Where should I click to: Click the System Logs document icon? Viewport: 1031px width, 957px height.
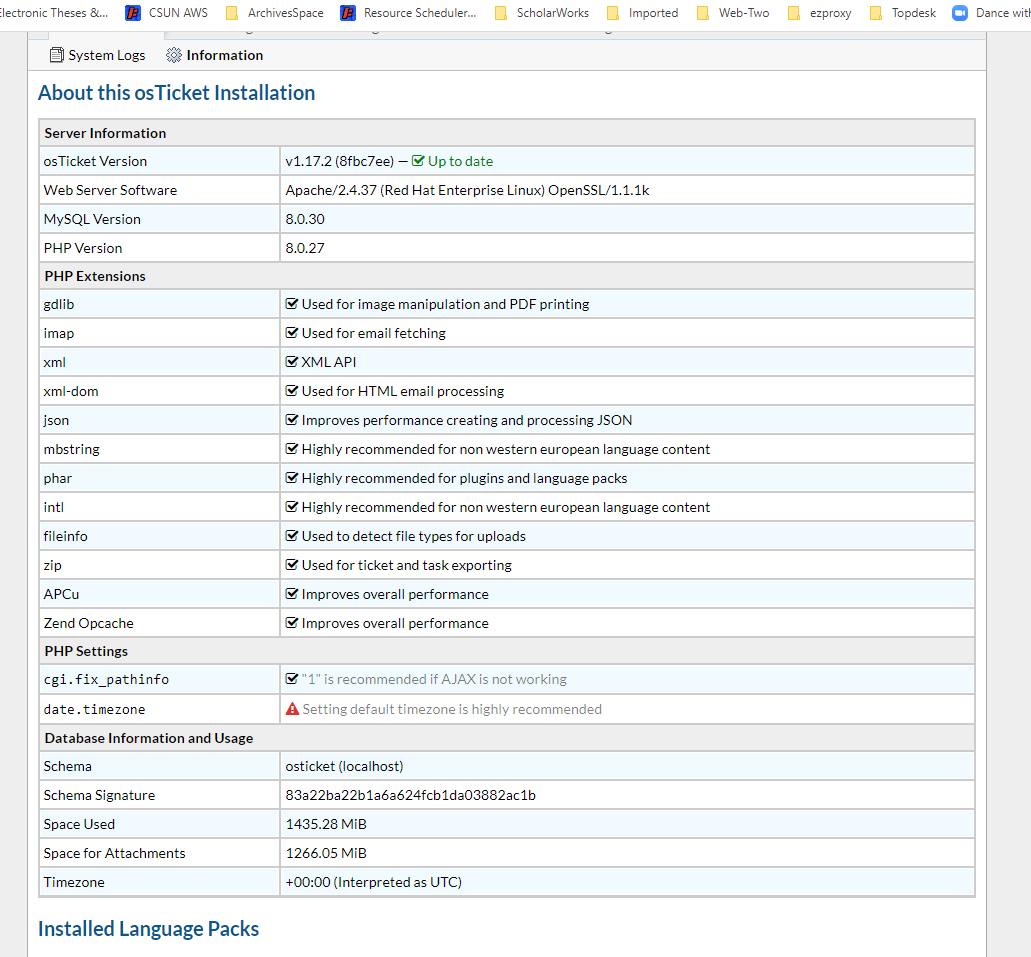click(57, 55)
